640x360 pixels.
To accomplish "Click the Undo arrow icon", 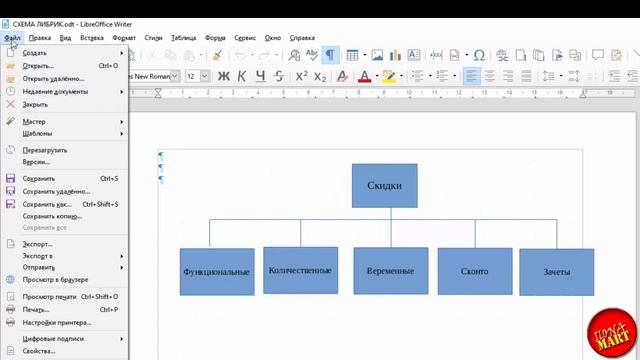I will 240,55.
